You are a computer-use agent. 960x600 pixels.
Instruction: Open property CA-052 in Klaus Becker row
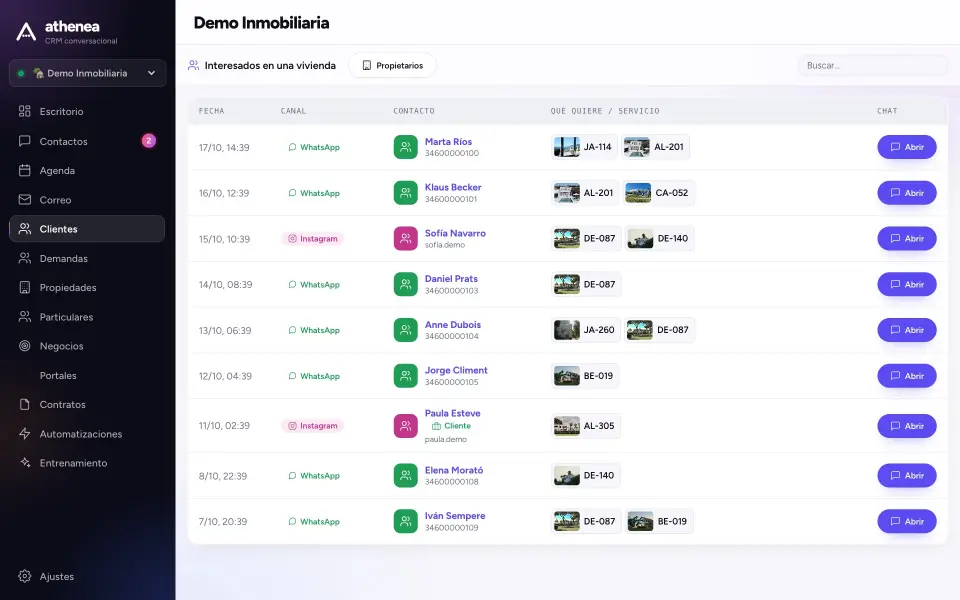coord(659,193)
